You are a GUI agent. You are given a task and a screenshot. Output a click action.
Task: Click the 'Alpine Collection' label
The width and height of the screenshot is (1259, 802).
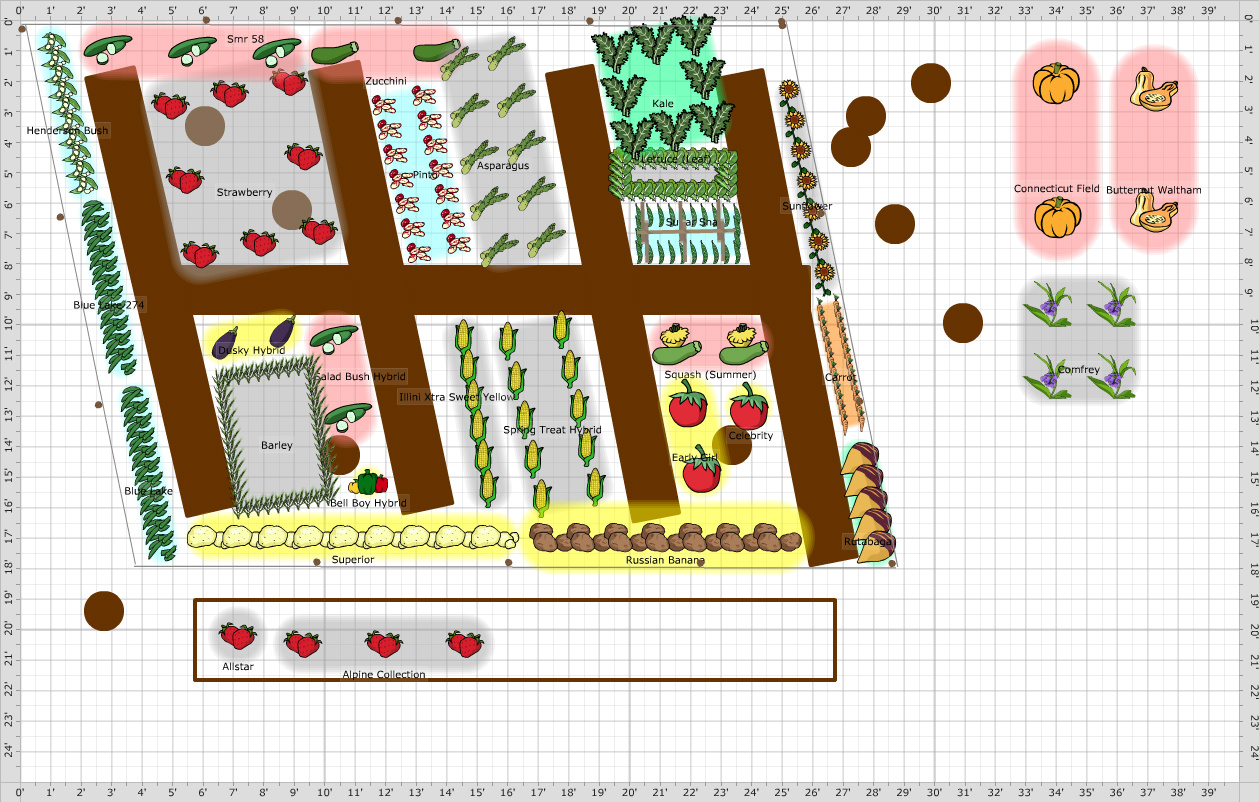tap(384, 674)
